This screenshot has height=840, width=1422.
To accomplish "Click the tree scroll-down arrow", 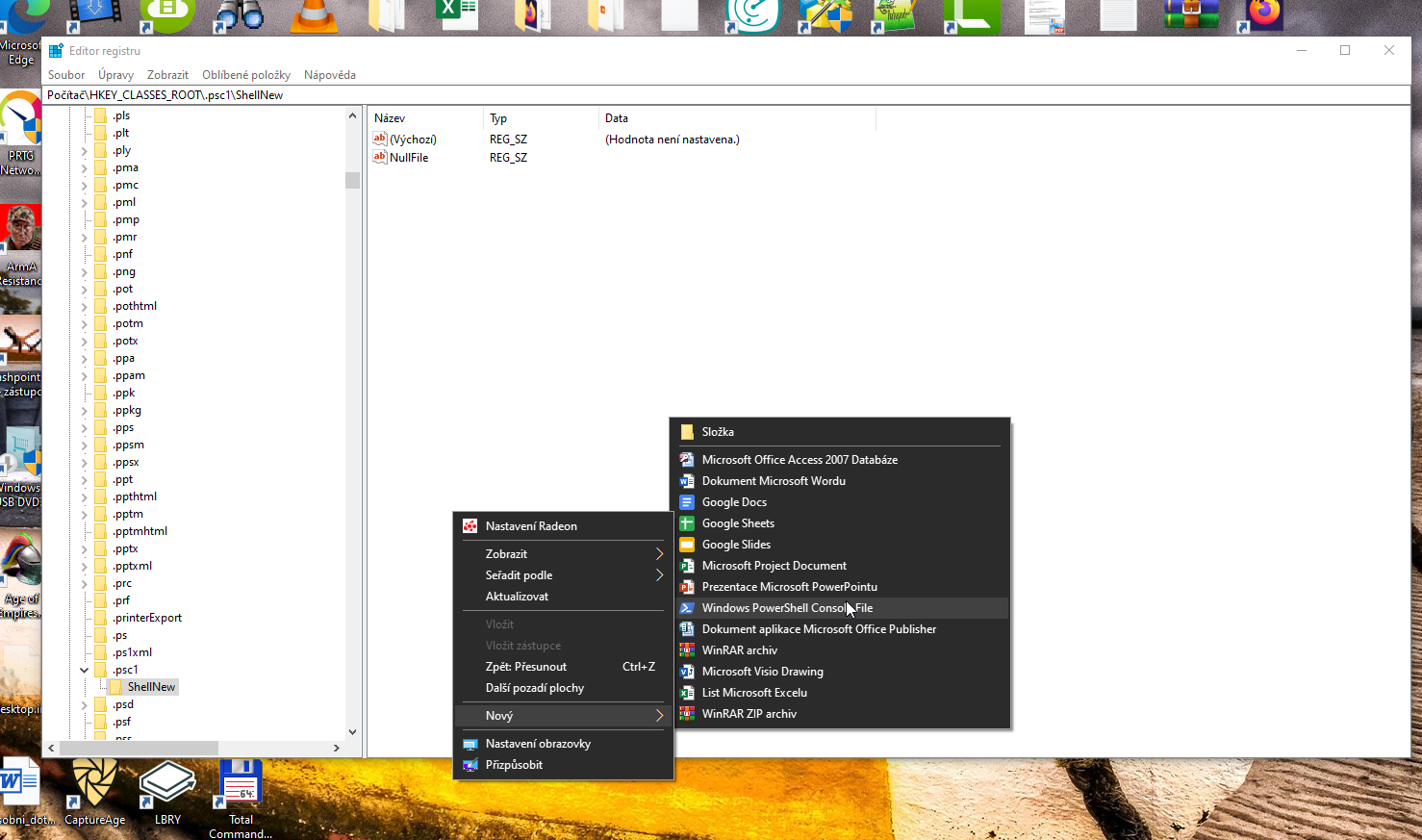I will coord(352,732).
